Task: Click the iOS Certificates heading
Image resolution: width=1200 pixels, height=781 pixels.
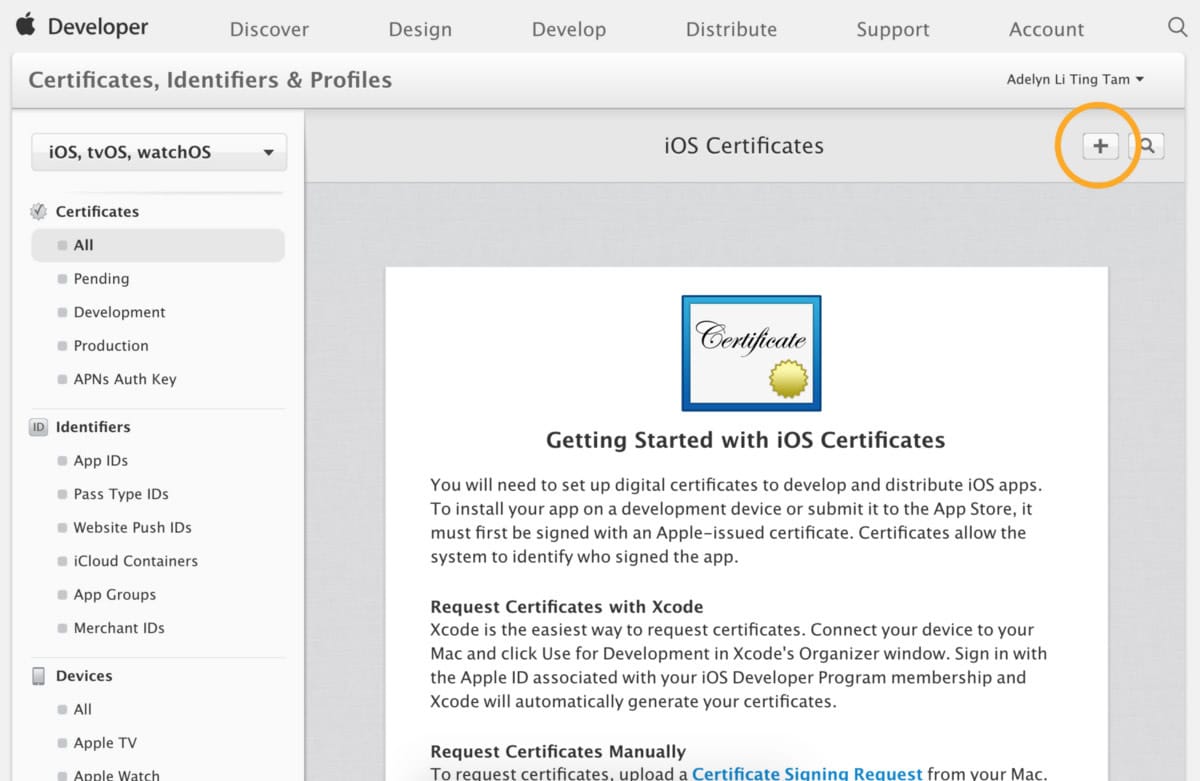Action: coord(744,146)
